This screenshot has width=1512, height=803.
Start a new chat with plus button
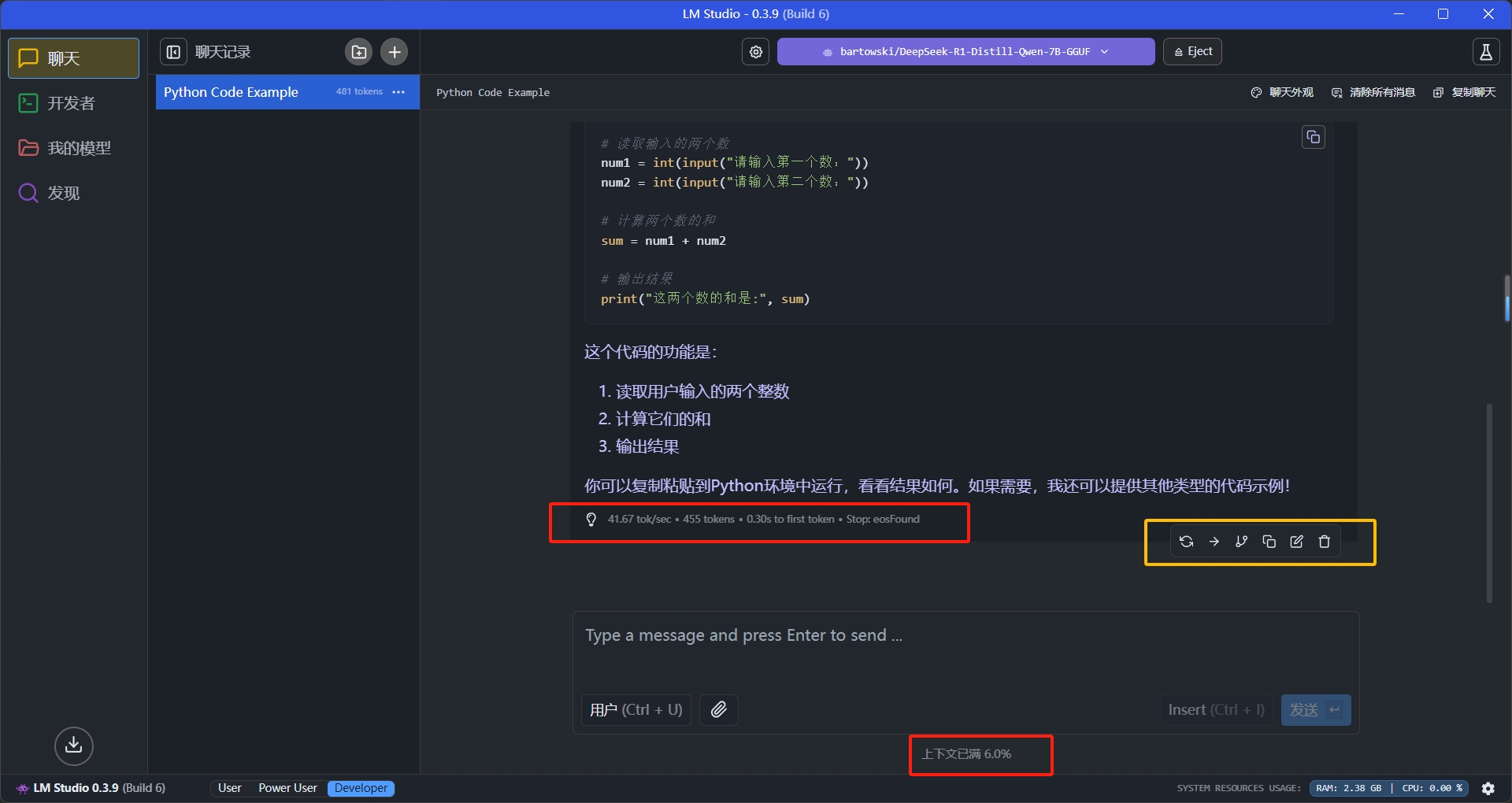(x=395, y=52)
